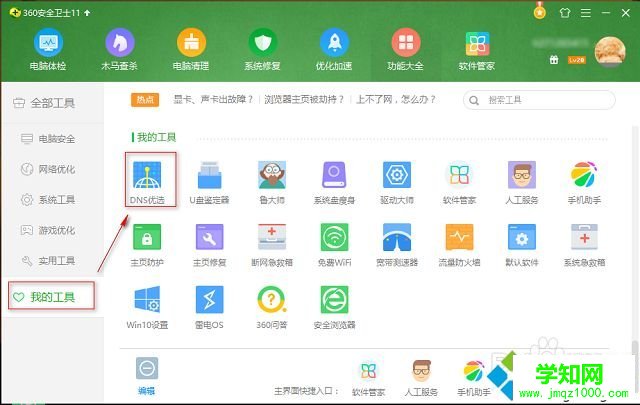This screenshot has width=640, height=405.
Task: Open the 免费WiFi tool
Action: [x=334, y=245]
